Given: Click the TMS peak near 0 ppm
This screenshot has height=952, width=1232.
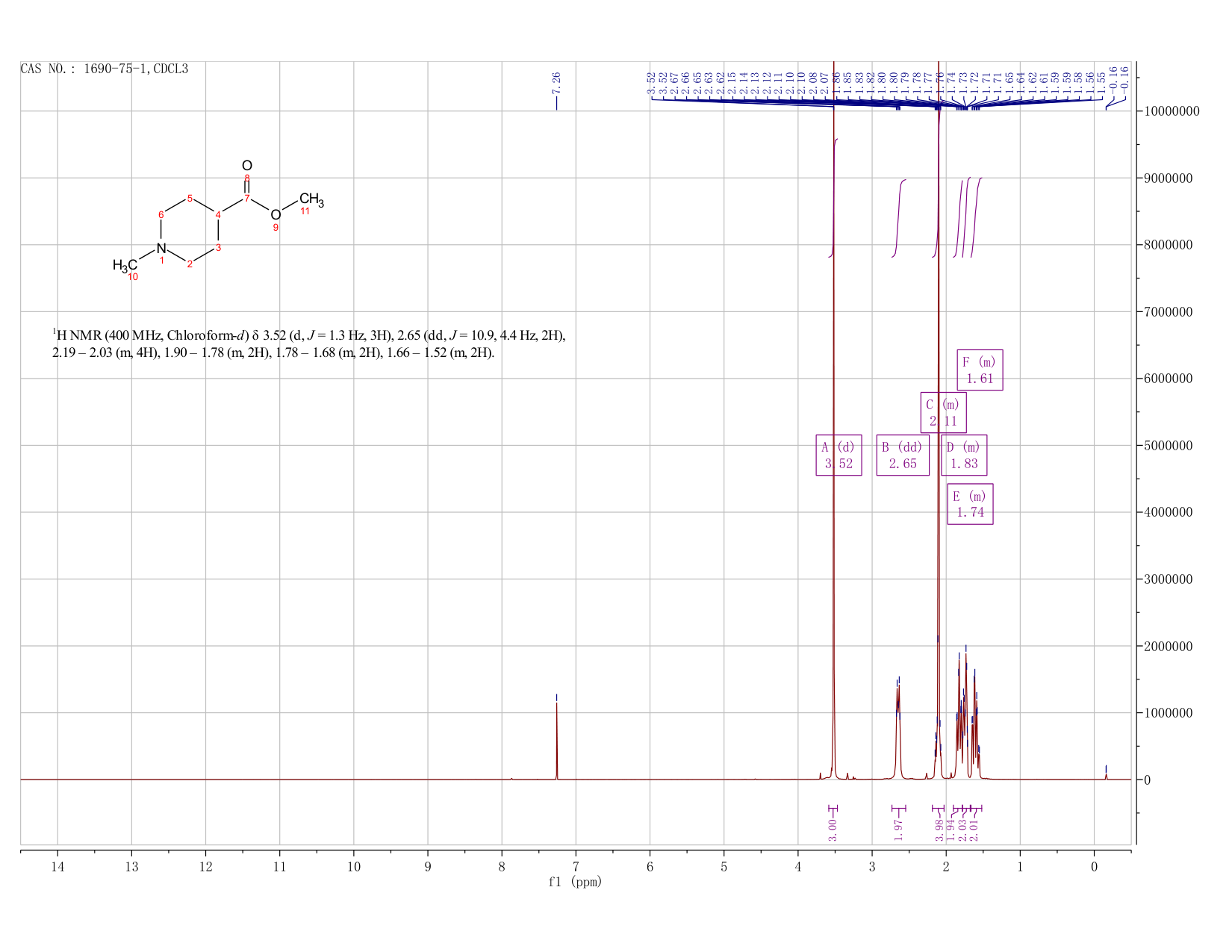Looking at the screenshot, I should (1106, 775).
